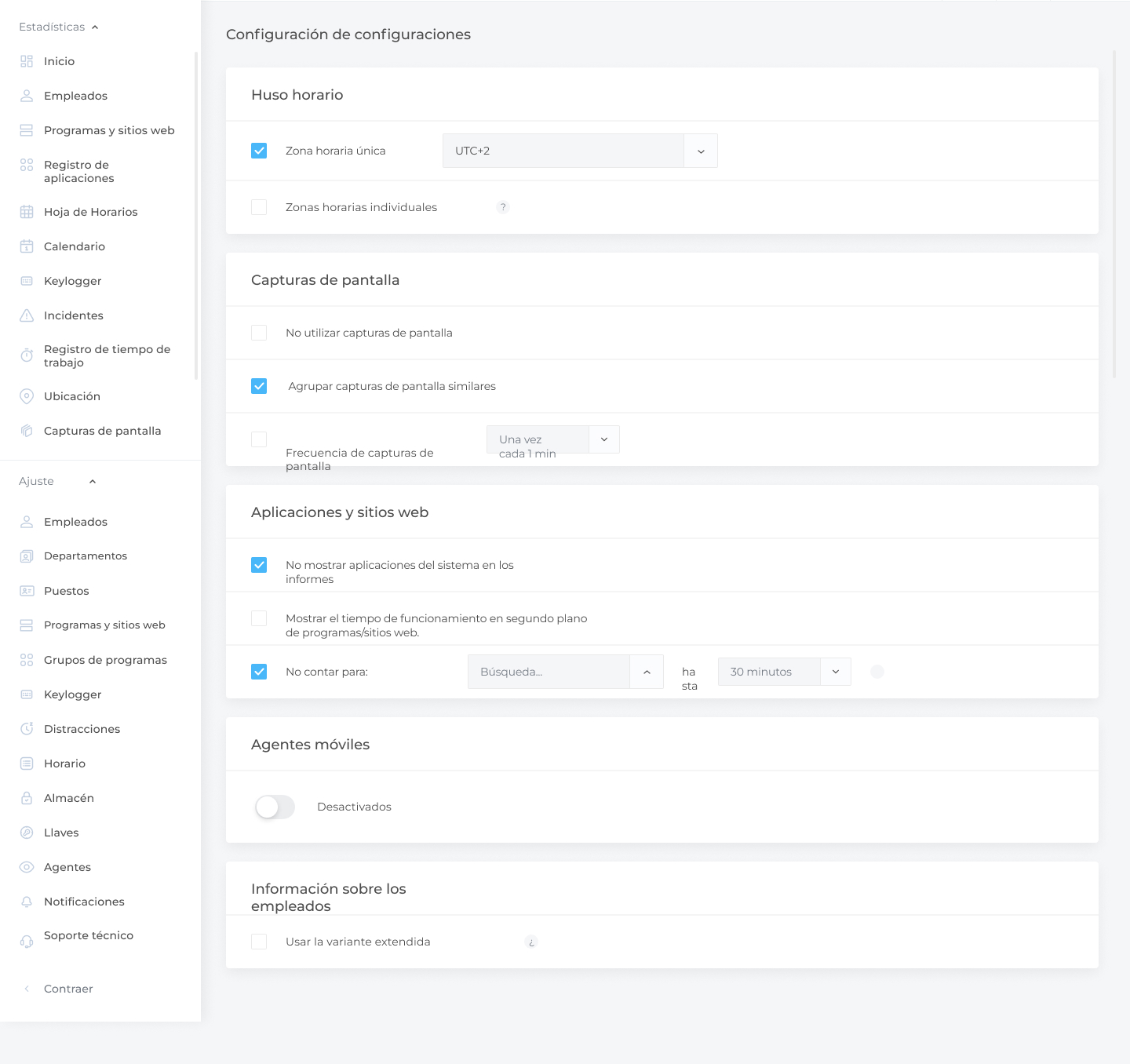This screenshot has width=1130, height=1064.
Task: Go to Departamentos under Ajuste
Action: pos(86,556)
